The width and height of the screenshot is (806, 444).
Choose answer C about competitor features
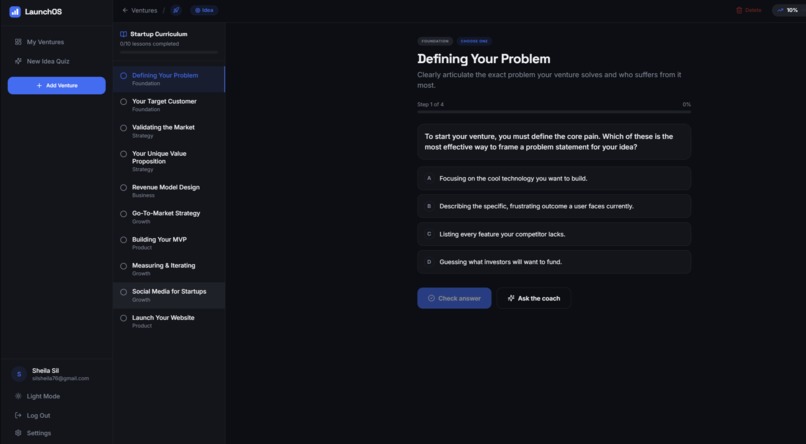point(554,234)
